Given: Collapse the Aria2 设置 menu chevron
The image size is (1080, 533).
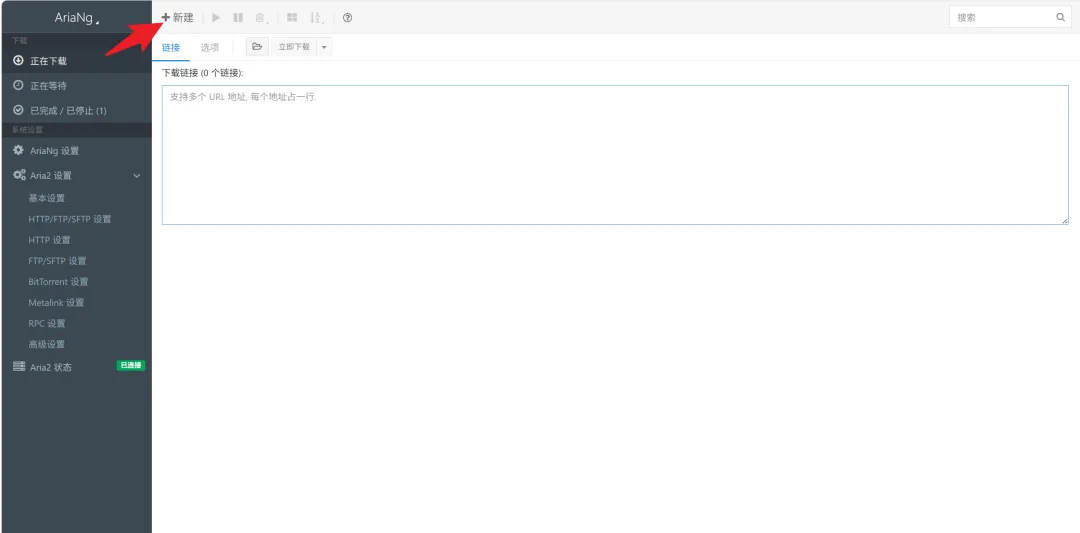Looking at the screenshot, I should click(136, 176).
